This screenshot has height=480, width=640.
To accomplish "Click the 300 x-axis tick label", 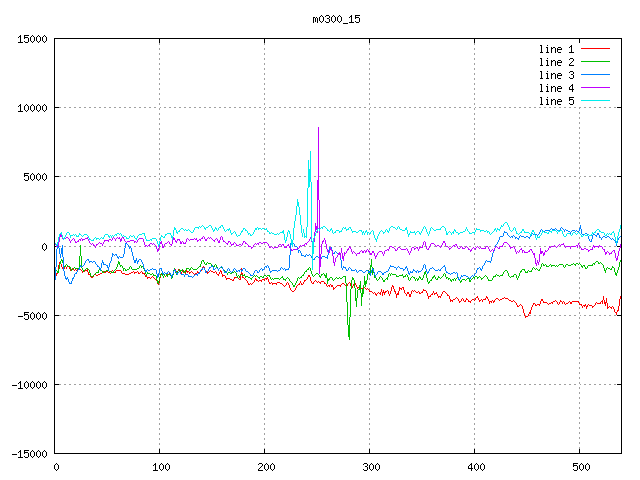I will 370,467.
